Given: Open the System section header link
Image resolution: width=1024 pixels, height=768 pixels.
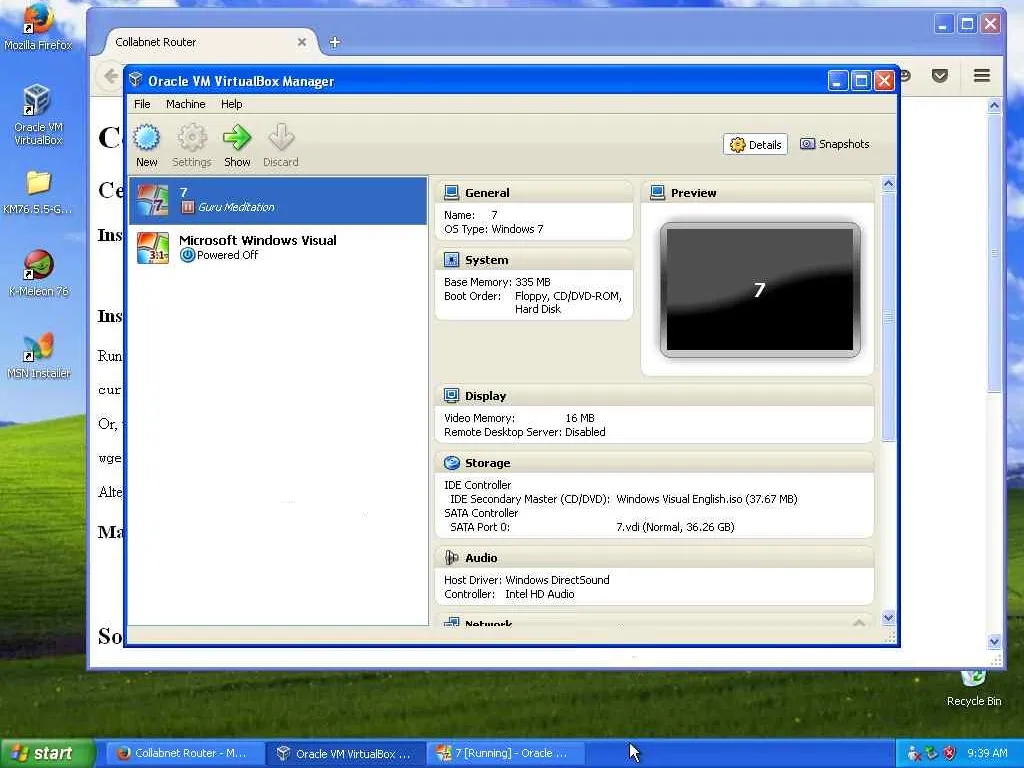Looking at the screenshot, I should coord(487,260).
